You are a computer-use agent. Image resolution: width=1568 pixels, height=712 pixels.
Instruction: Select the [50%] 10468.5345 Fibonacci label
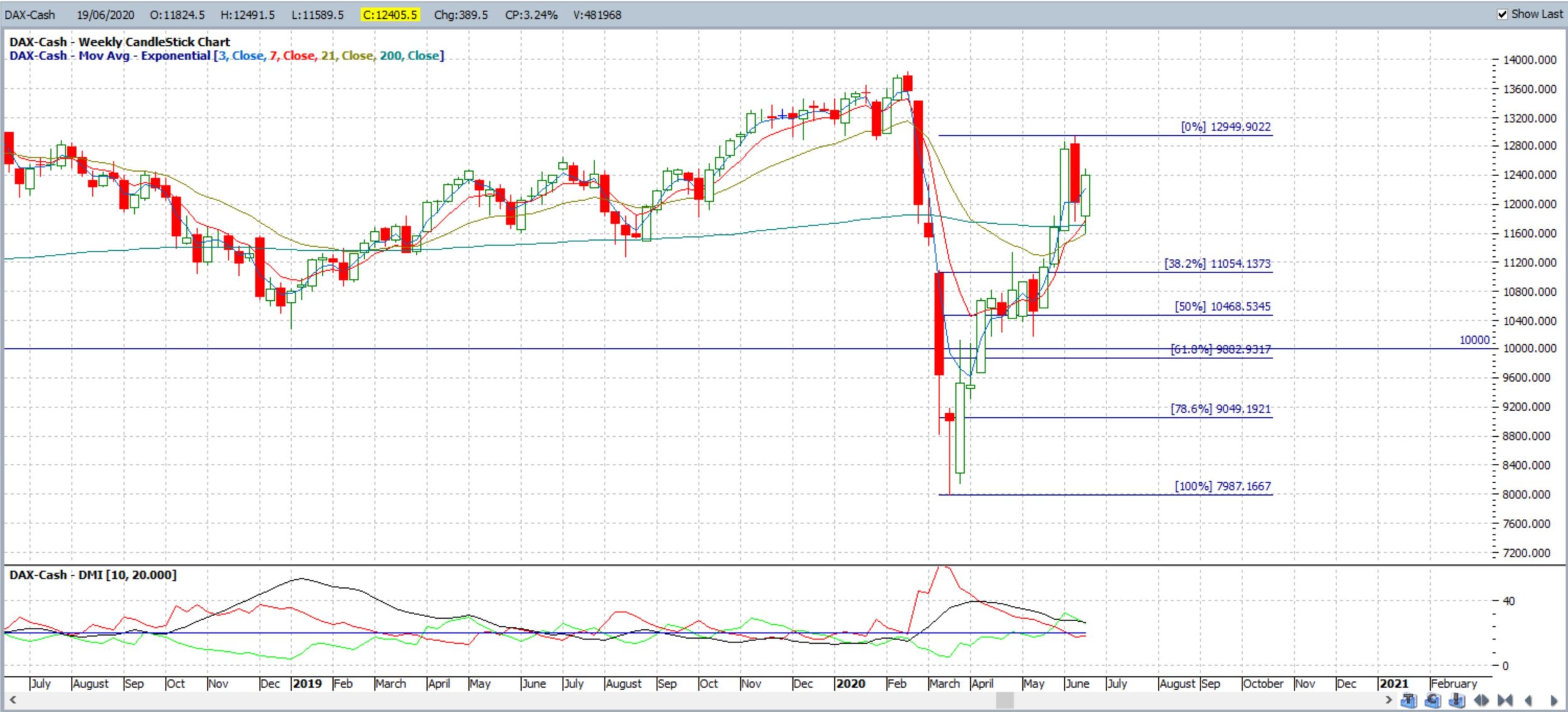coord(1222,306)
